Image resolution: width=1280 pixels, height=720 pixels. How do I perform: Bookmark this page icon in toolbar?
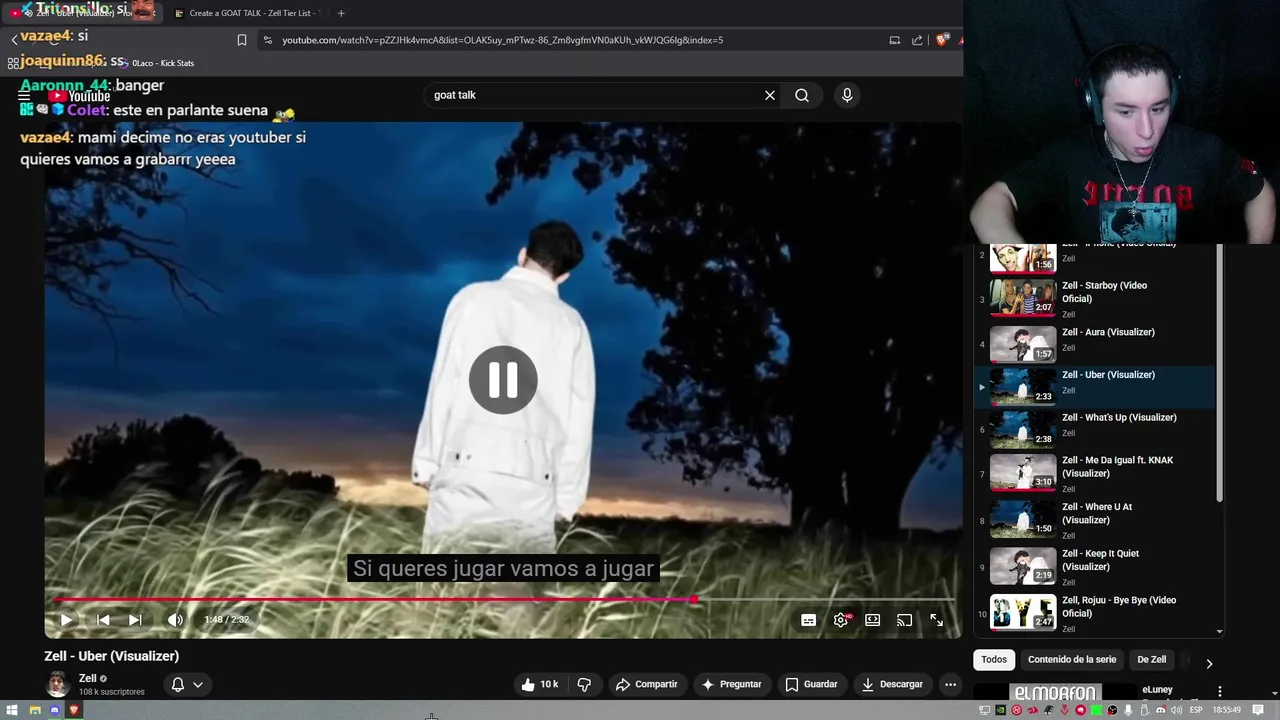pyautogui.click(x=242, y=40)
